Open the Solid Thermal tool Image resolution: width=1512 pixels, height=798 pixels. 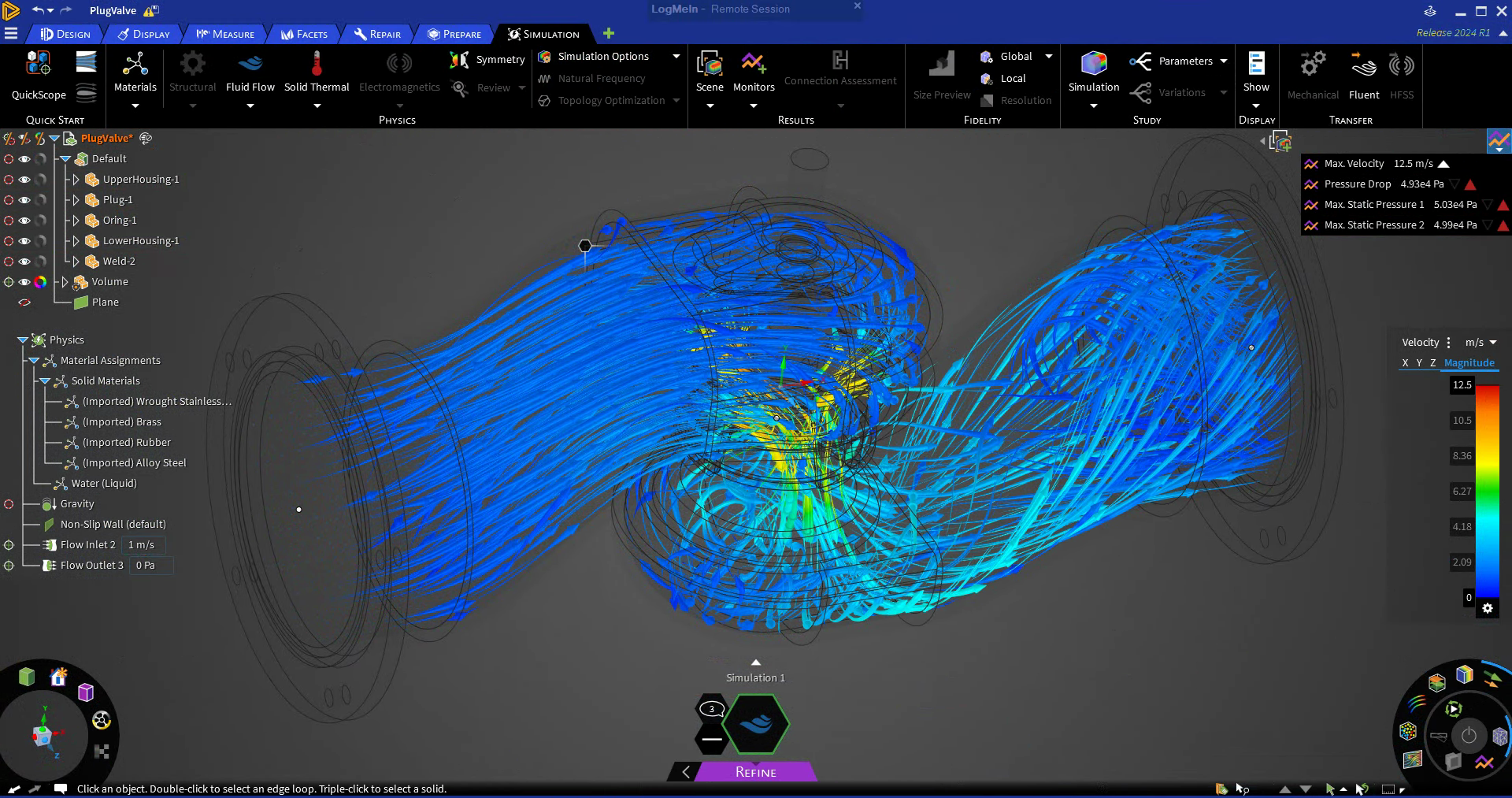pyautogui.click(x=317, y=72)
